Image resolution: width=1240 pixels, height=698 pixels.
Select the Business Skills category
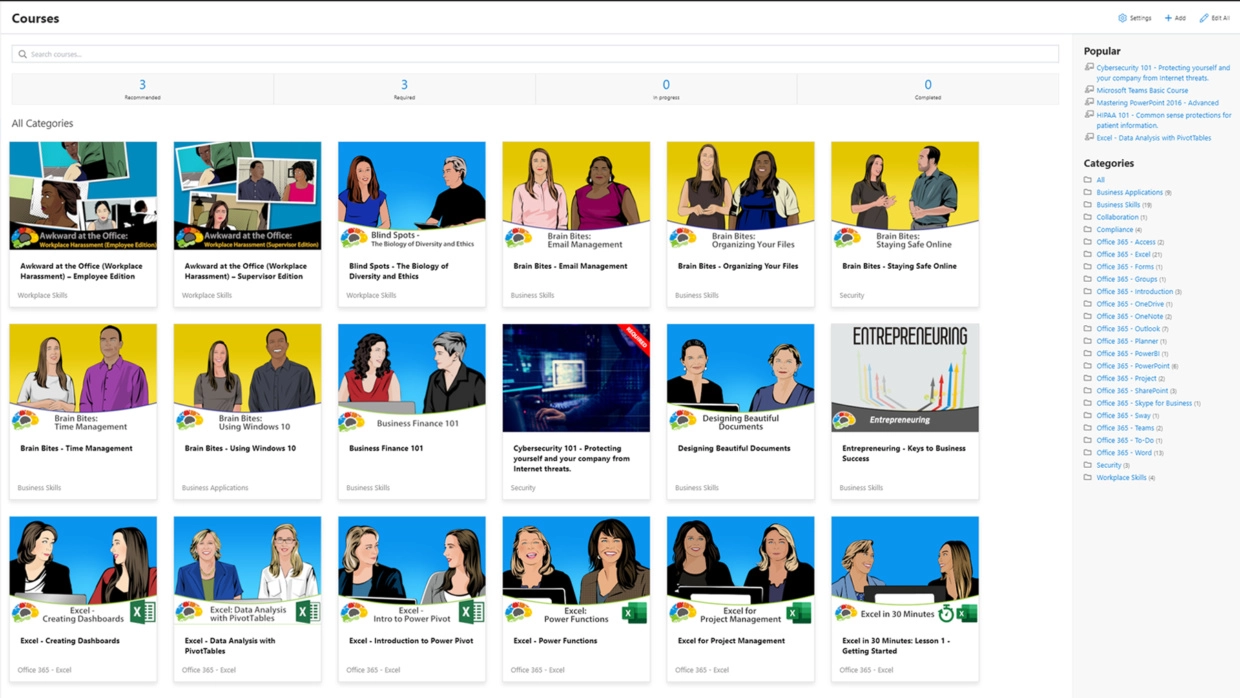(1118, 205)
